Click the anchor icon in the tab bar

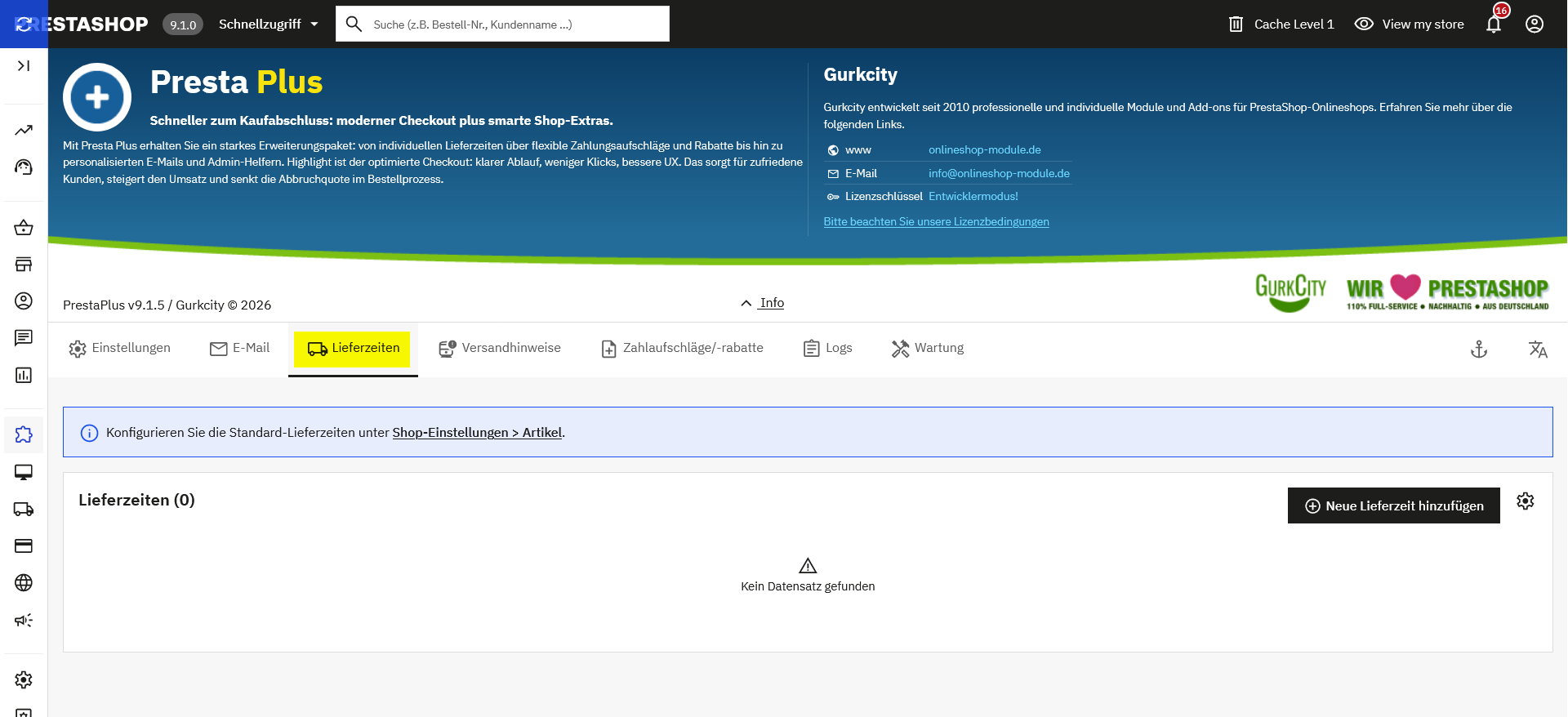[x=1479, y=350]
